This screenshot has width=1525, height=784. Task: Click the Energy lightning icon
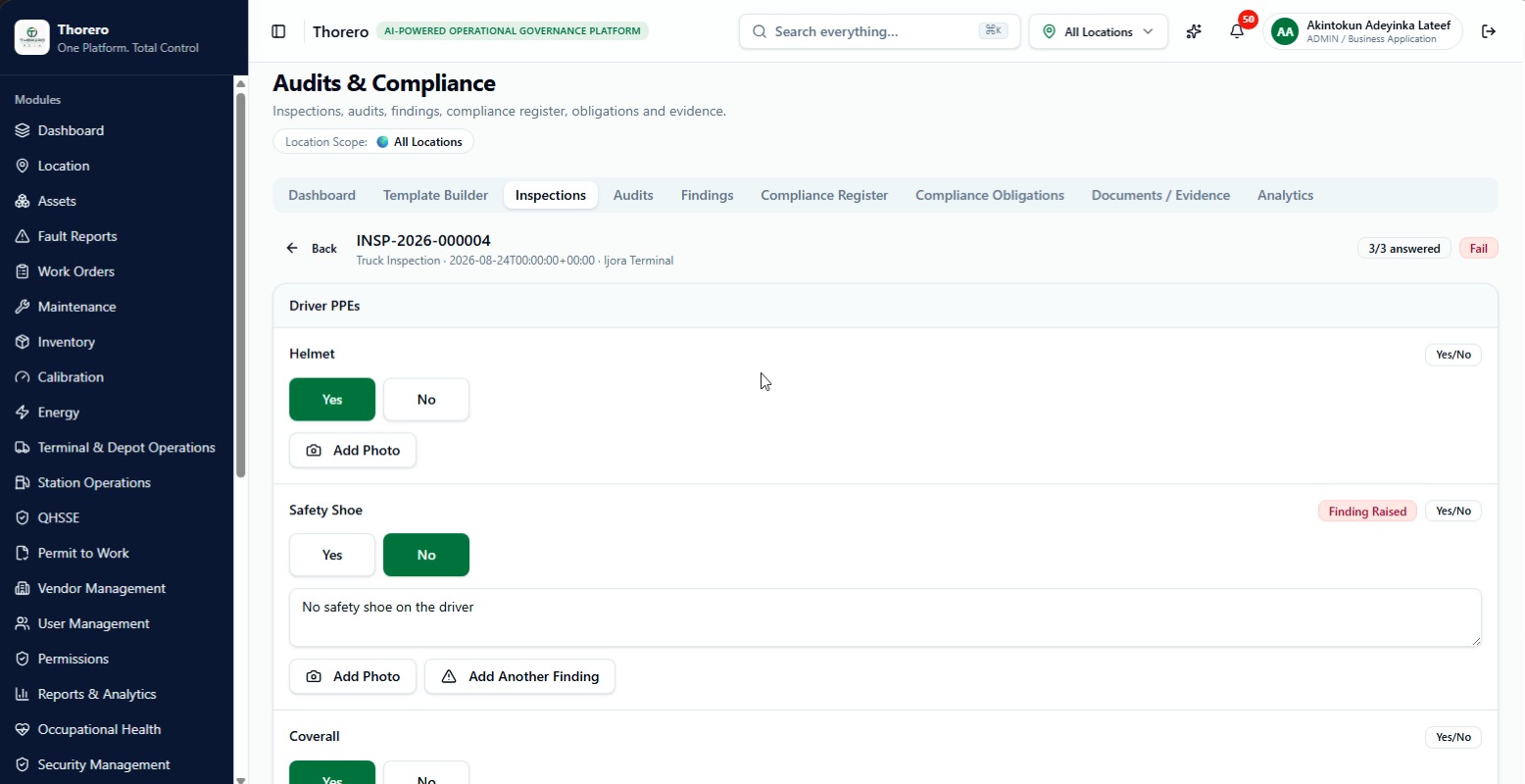click(x=23, y=413)
